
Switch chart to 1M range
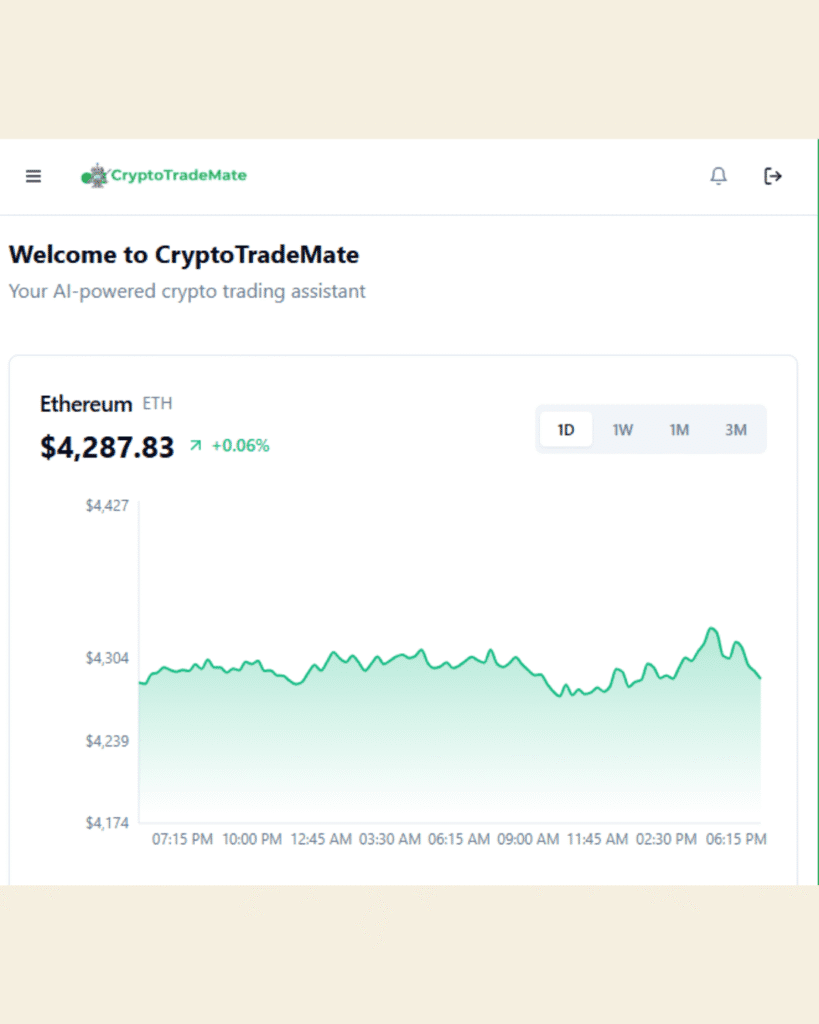click(x=679, y=430)
